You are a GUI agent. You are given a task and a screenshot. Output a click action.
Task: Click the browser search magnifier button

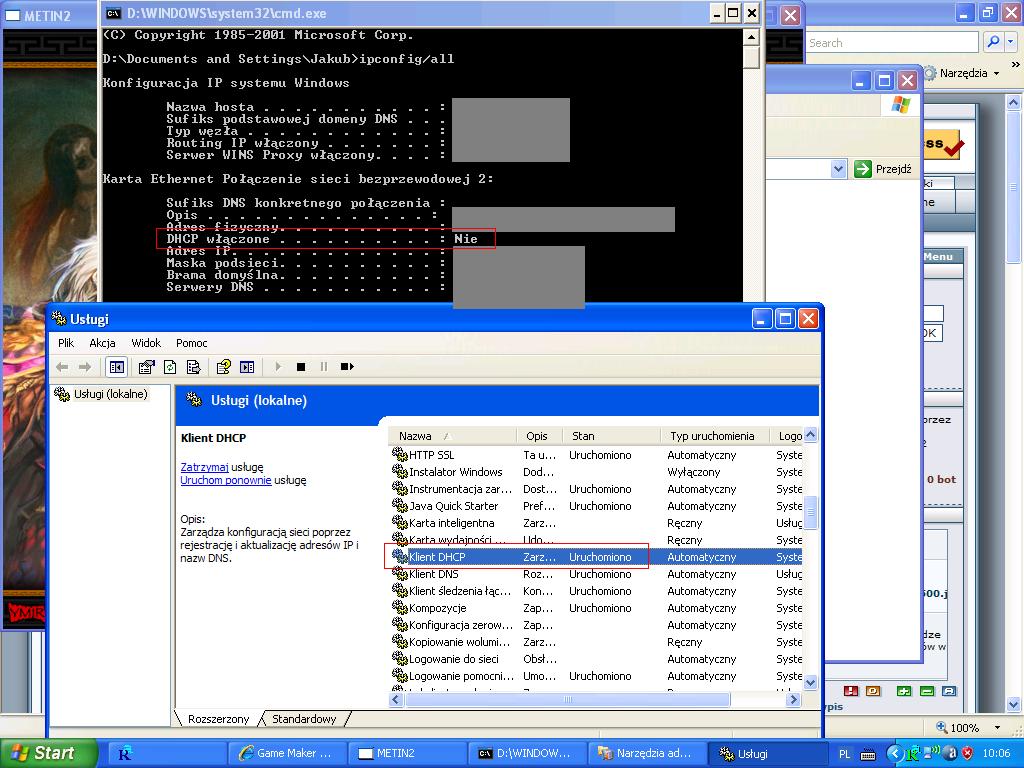[x=993, y=42]
